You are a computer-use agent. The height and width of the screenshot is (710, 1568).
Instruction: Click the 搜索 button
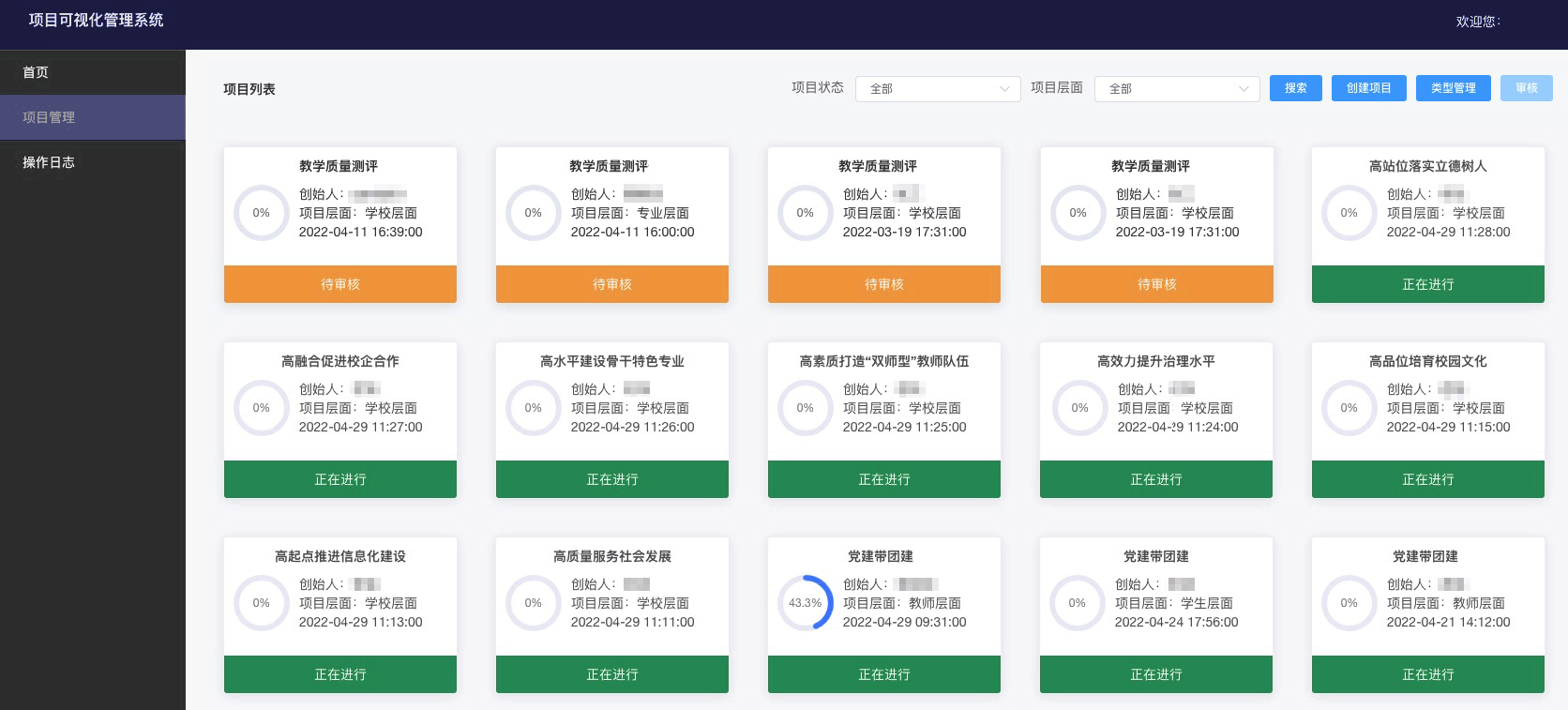(1295, 88)
